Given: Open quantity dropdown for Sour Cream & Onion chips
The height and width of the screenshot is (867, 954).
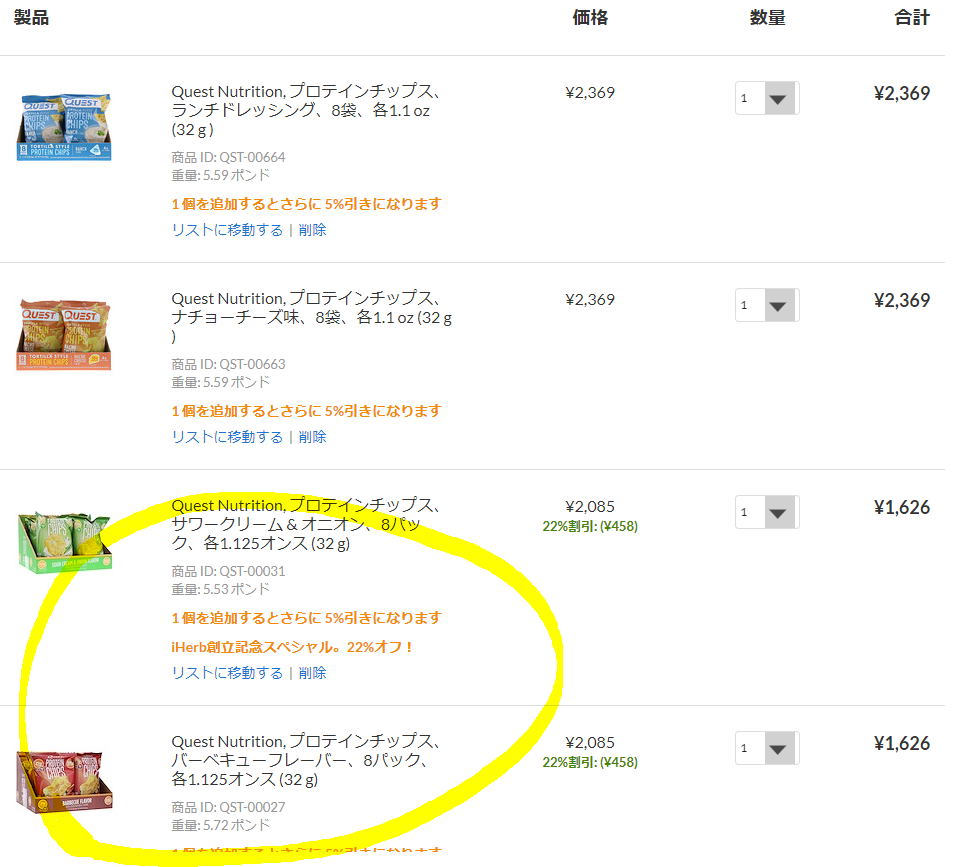Looking at the screenshot, I should 767,512.
